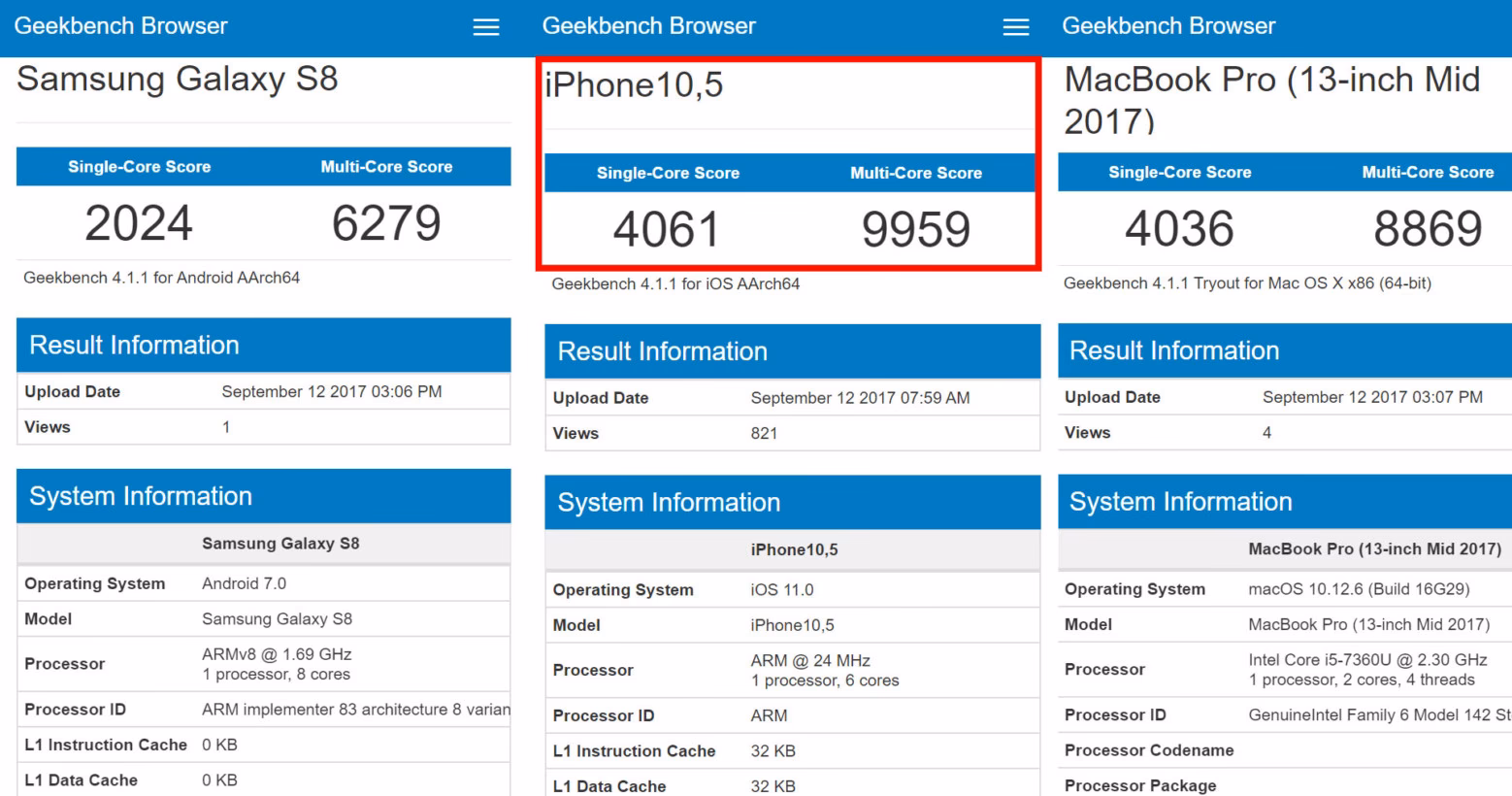This screenshot has height=796, width=1512.
Task: Expand the Result Information section for iPhone10,5
Action: point(663,351)
